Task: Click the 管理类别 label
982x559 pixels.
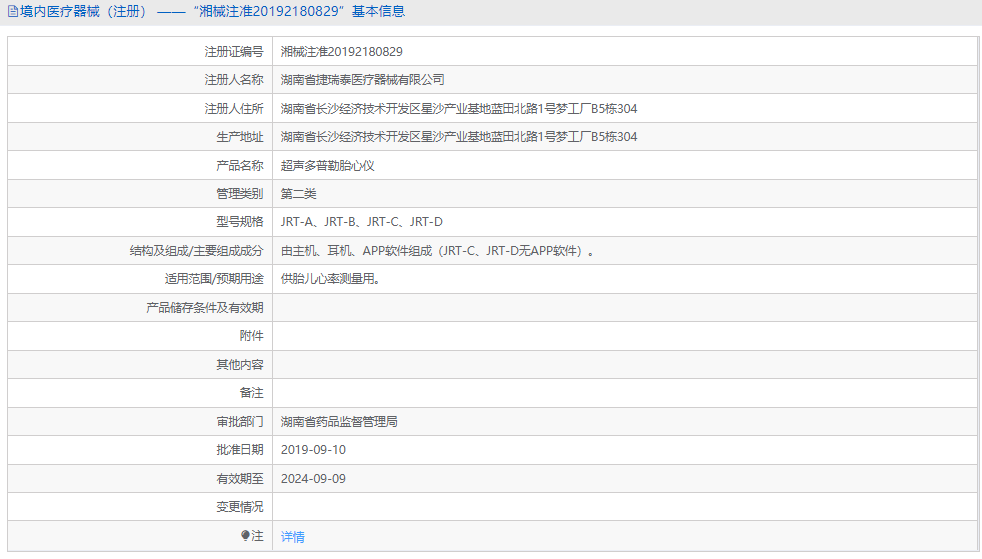Action: click(x=240, y=193)
